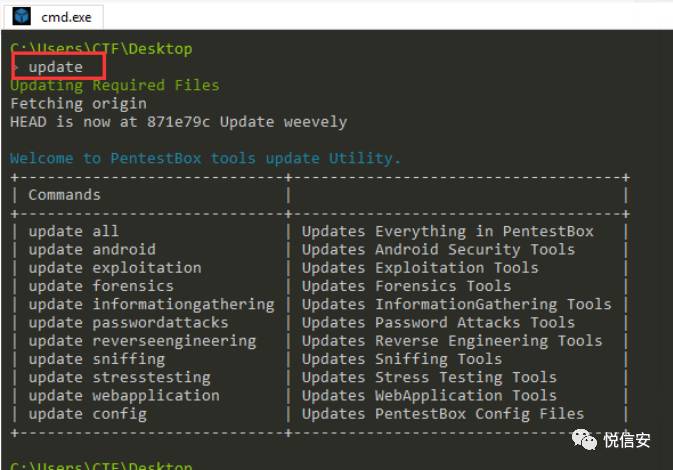Click the "update reverseengineering" command entry
673x470 pixels.
(x=142, y=341)
